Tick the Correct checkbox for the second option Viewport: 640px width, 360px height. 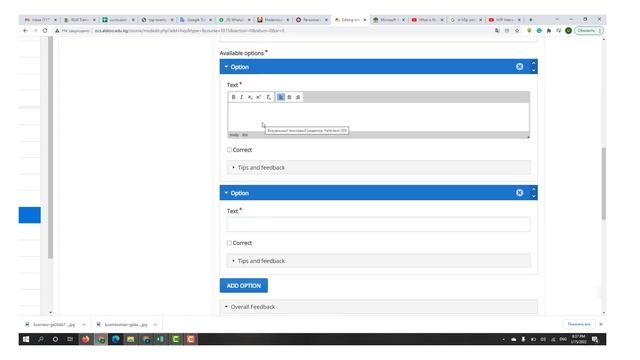point(229,243)
